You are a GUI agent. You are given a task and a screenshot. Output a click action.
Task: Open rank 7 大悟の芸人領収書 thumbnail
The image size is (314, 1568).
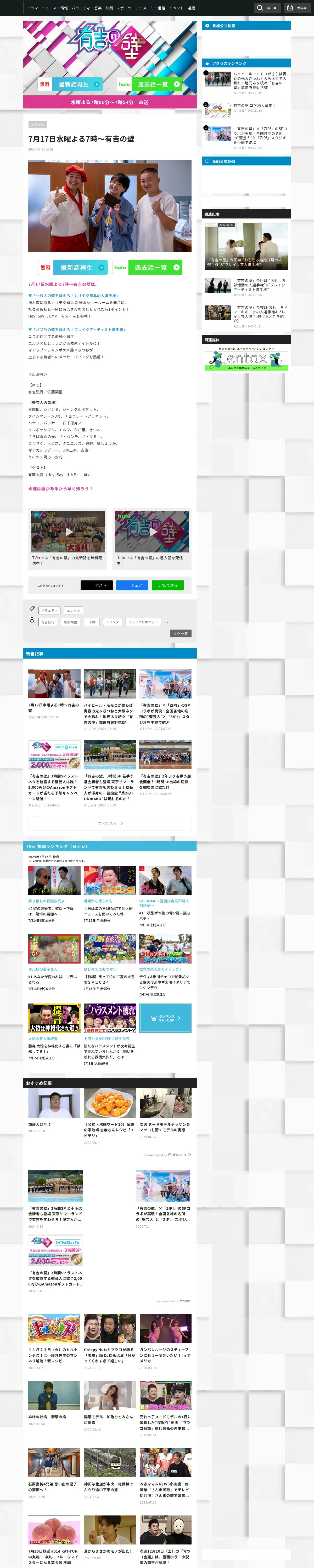point(54,1018)
